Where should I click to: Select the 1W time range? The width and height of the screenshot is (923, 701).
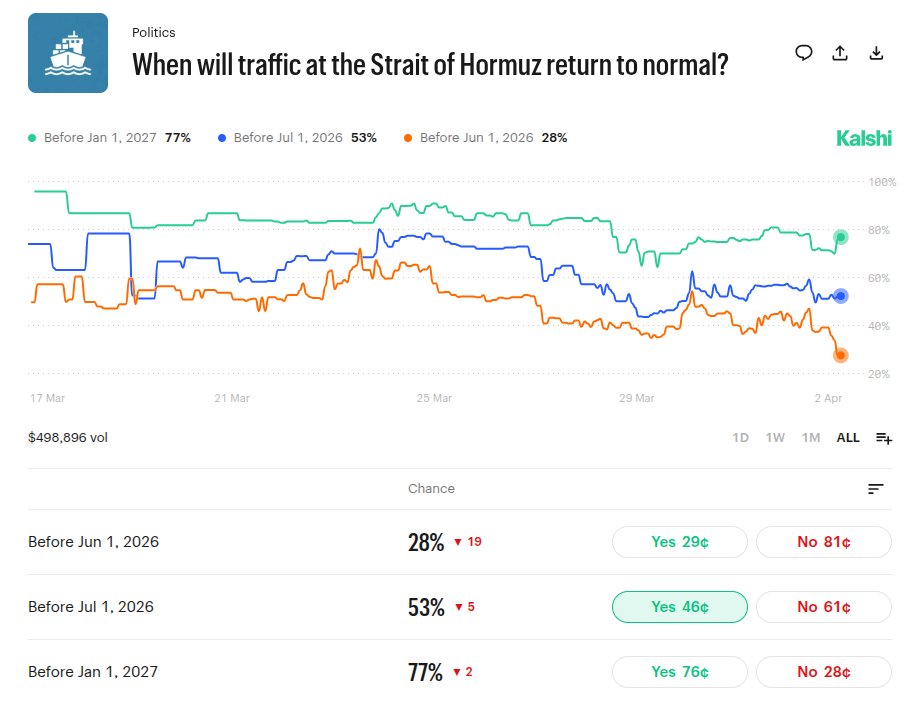coord(775,438)
